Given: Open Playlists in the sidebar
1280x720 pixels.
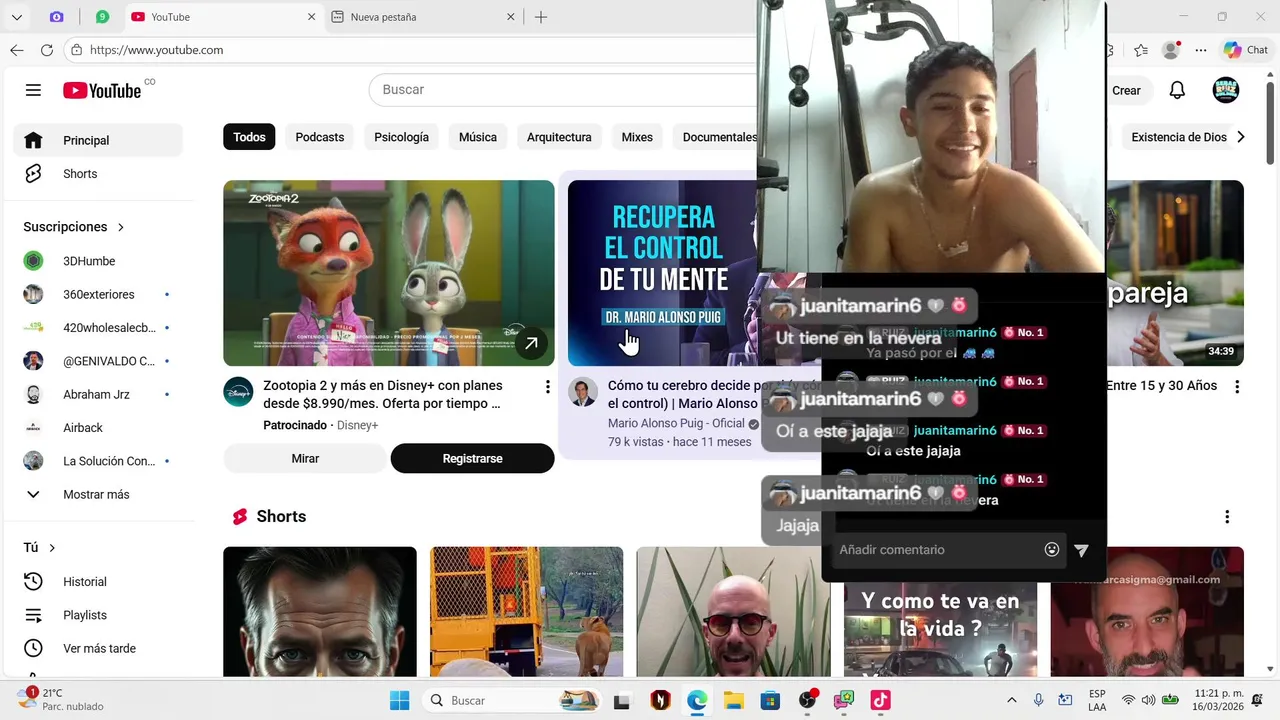Looking at the screenshot, I should 98,615.
